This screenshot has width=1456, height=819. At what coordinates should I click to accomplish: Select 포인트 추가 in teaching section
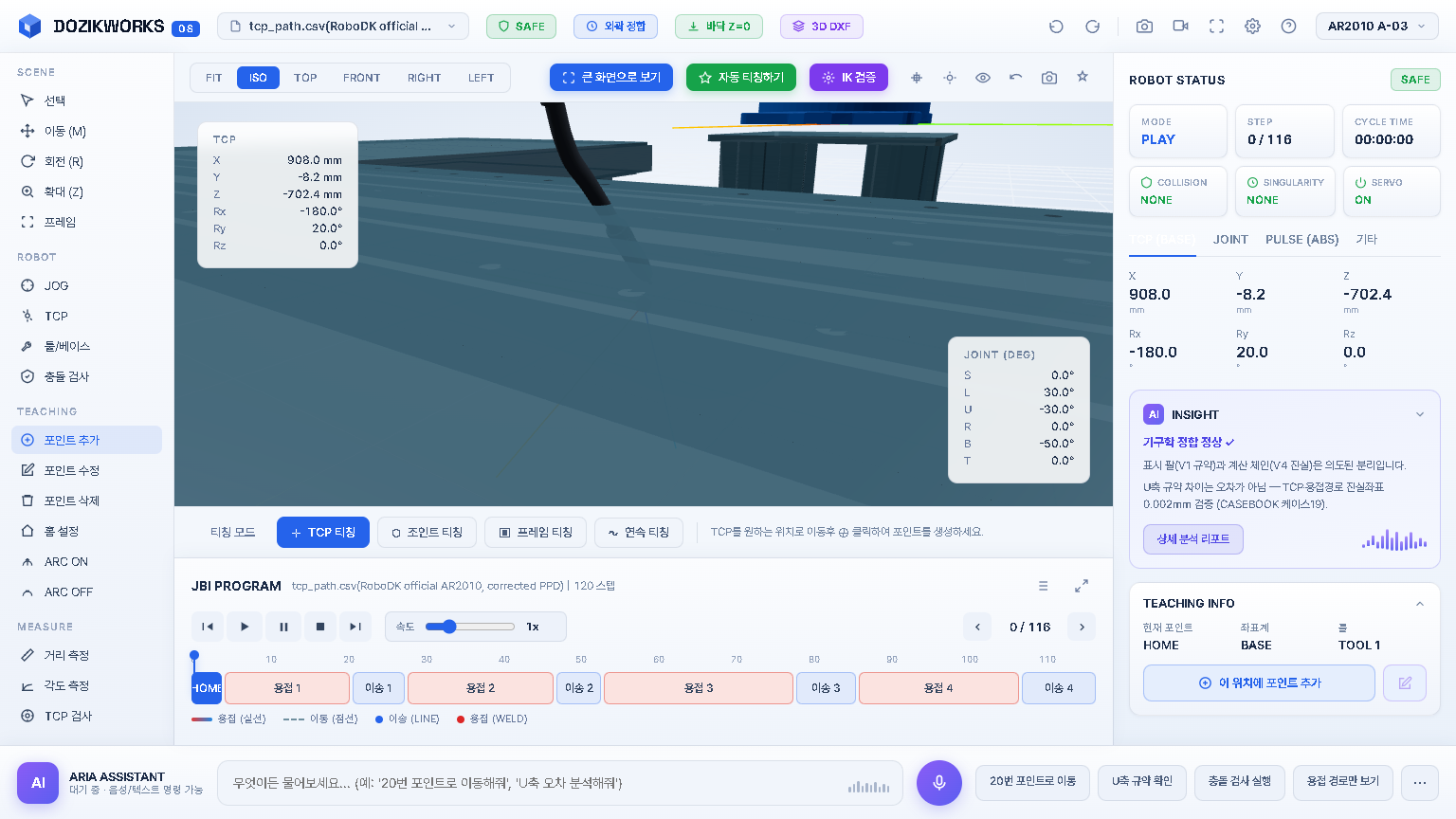pos(86,440)
